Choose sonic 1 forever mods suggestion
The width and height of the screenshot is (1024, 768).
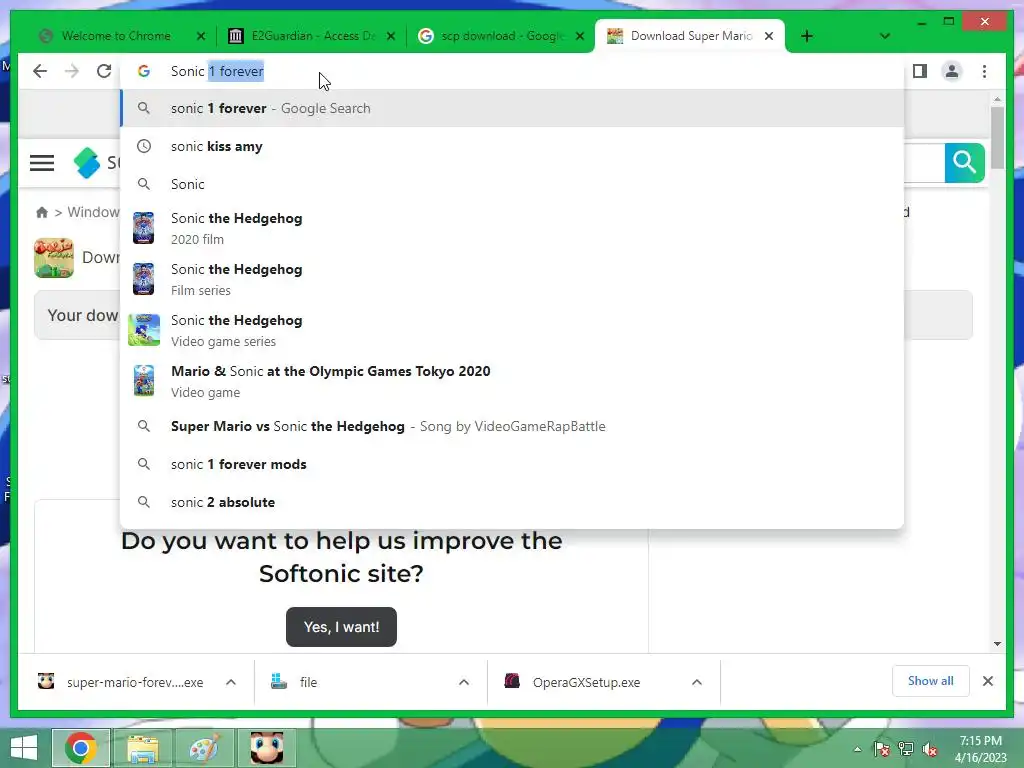click(x=513, y=464)
